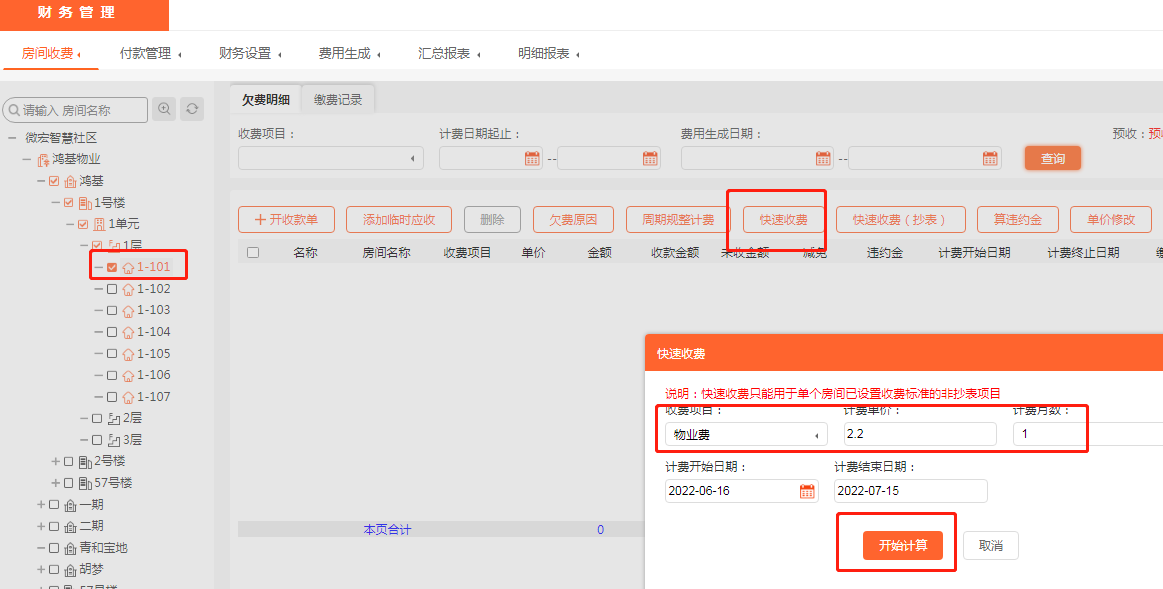This screenshot has height=589, width=1163.
Task: Click the refresh icon above the room tree
Action: [192, 109]
